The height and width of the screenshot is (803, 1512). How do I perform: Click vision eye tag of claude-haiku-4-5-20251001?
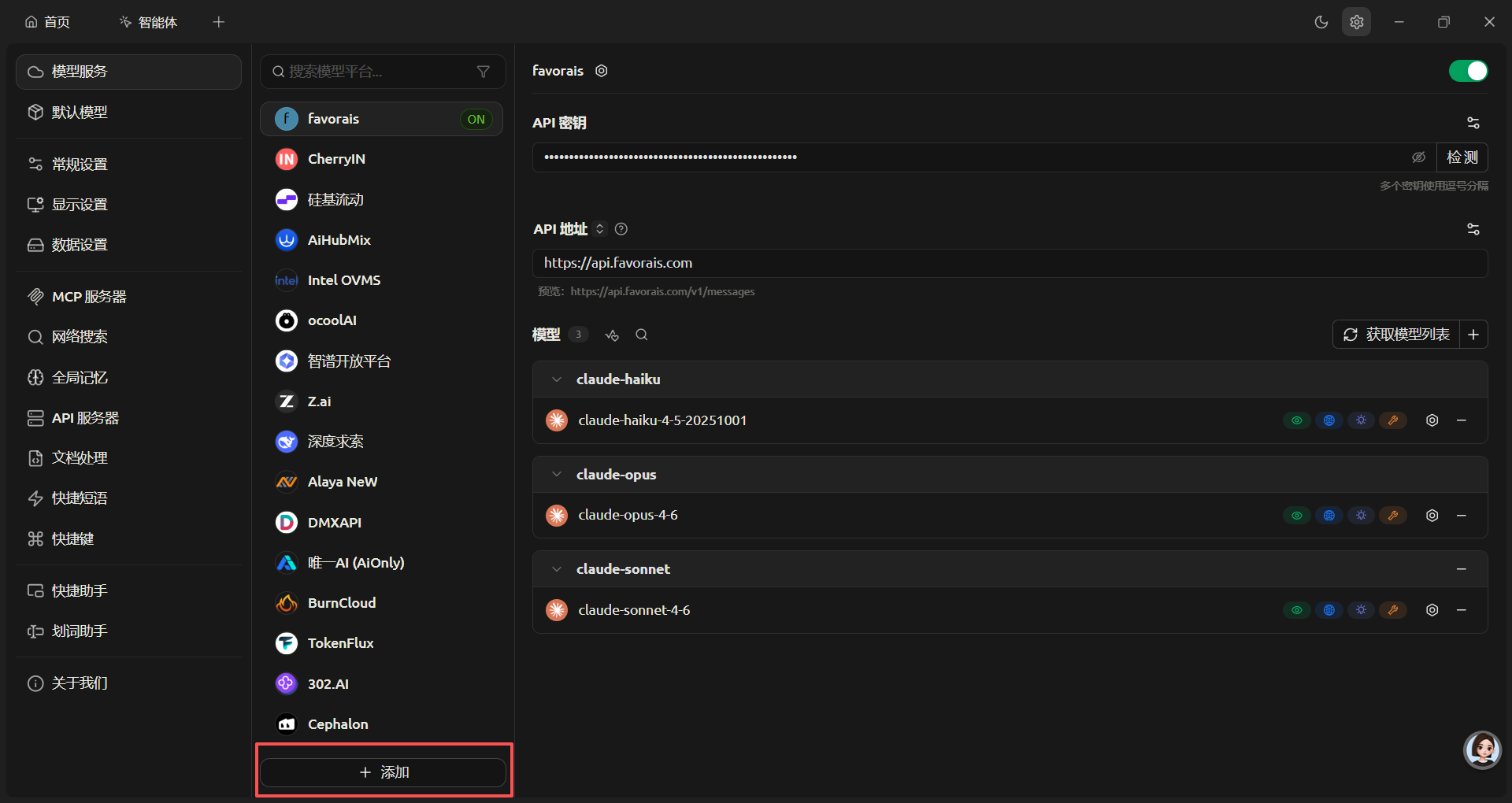click(x=1297, y=420)
